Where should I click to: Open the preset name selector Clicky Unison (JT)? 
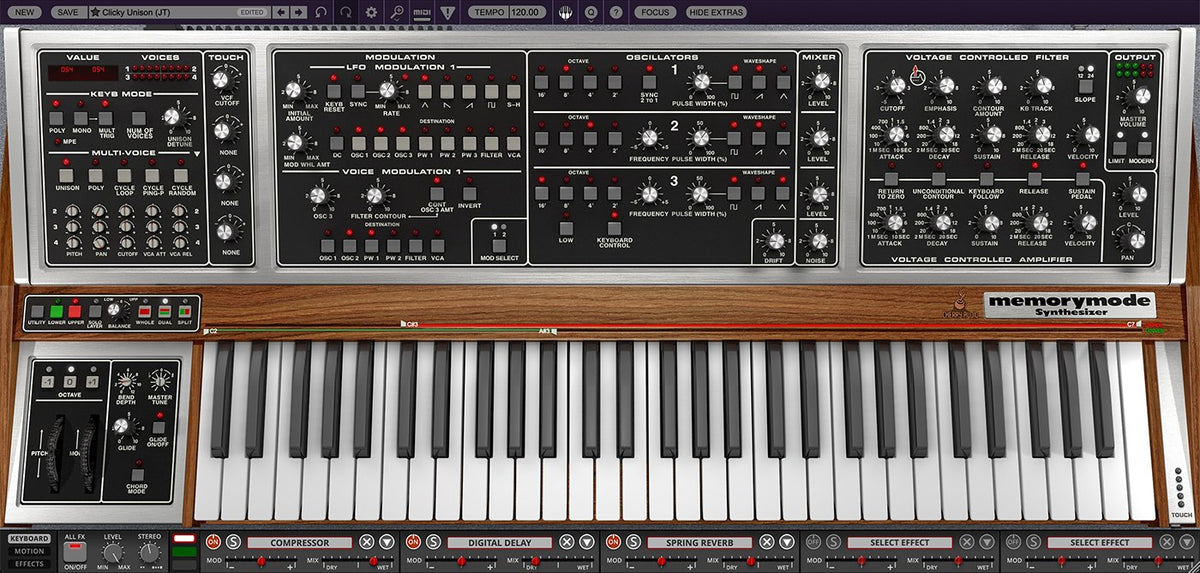[x=179, y=12]
